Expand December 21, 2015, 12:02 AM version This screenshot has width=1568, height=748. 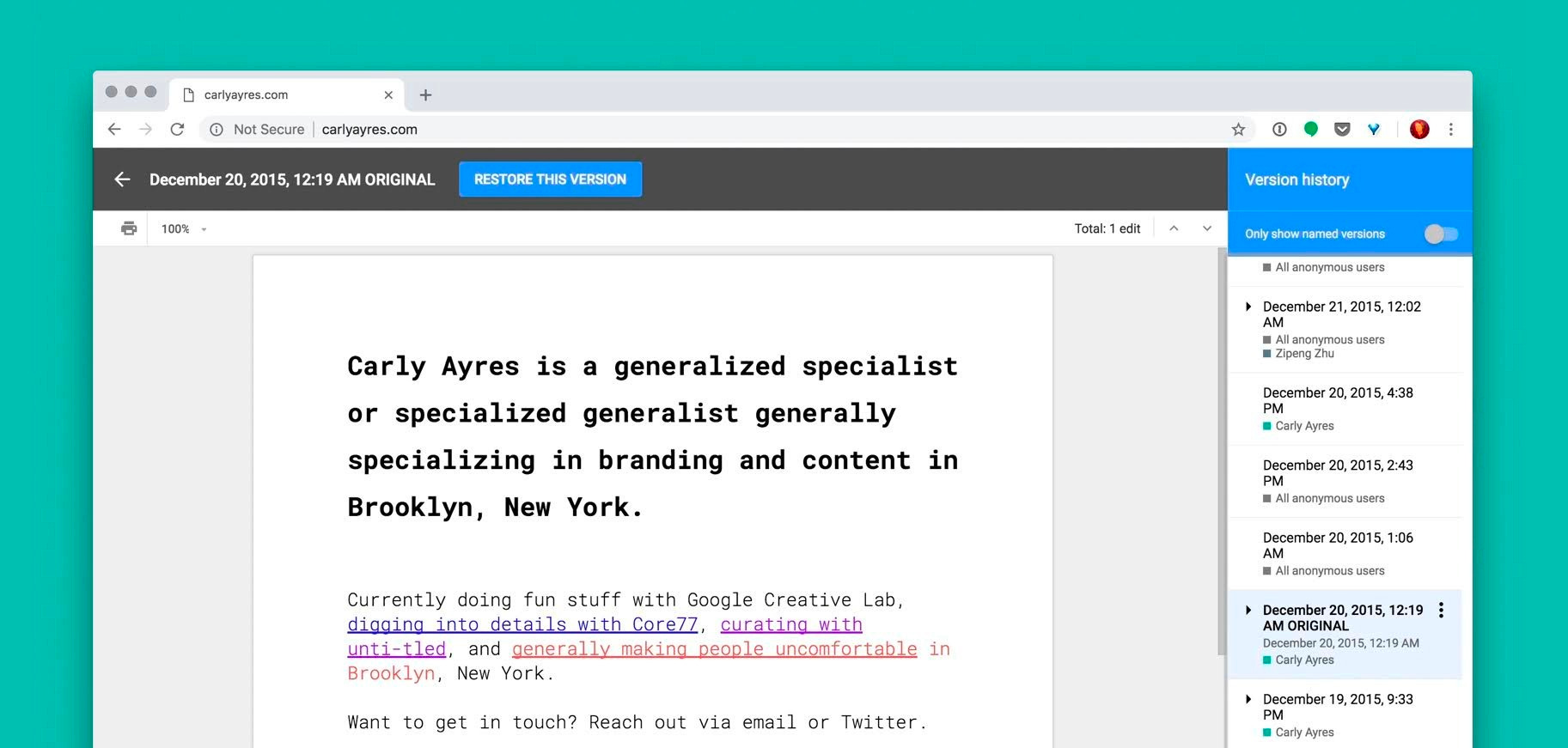point(1248,307)
